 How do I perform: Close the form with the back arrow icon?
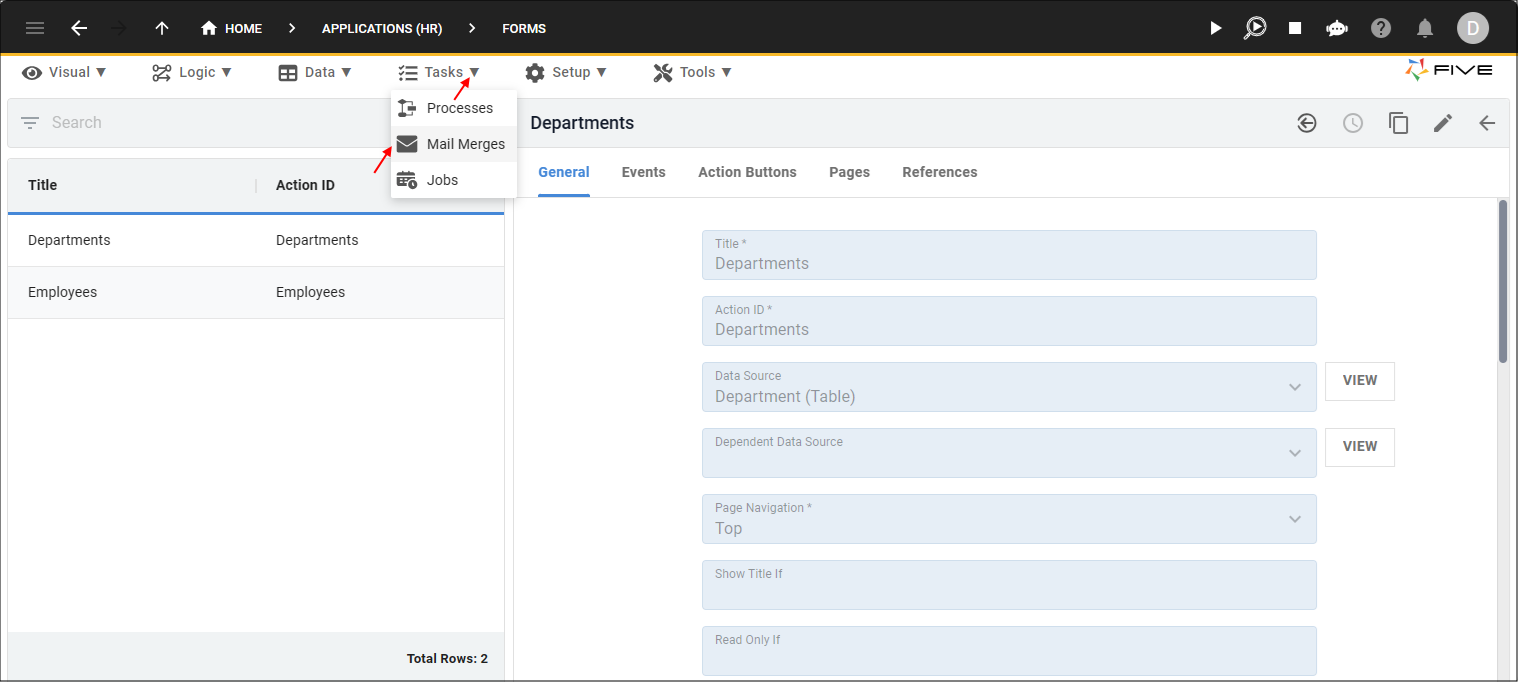click(x=1487, y=123)
